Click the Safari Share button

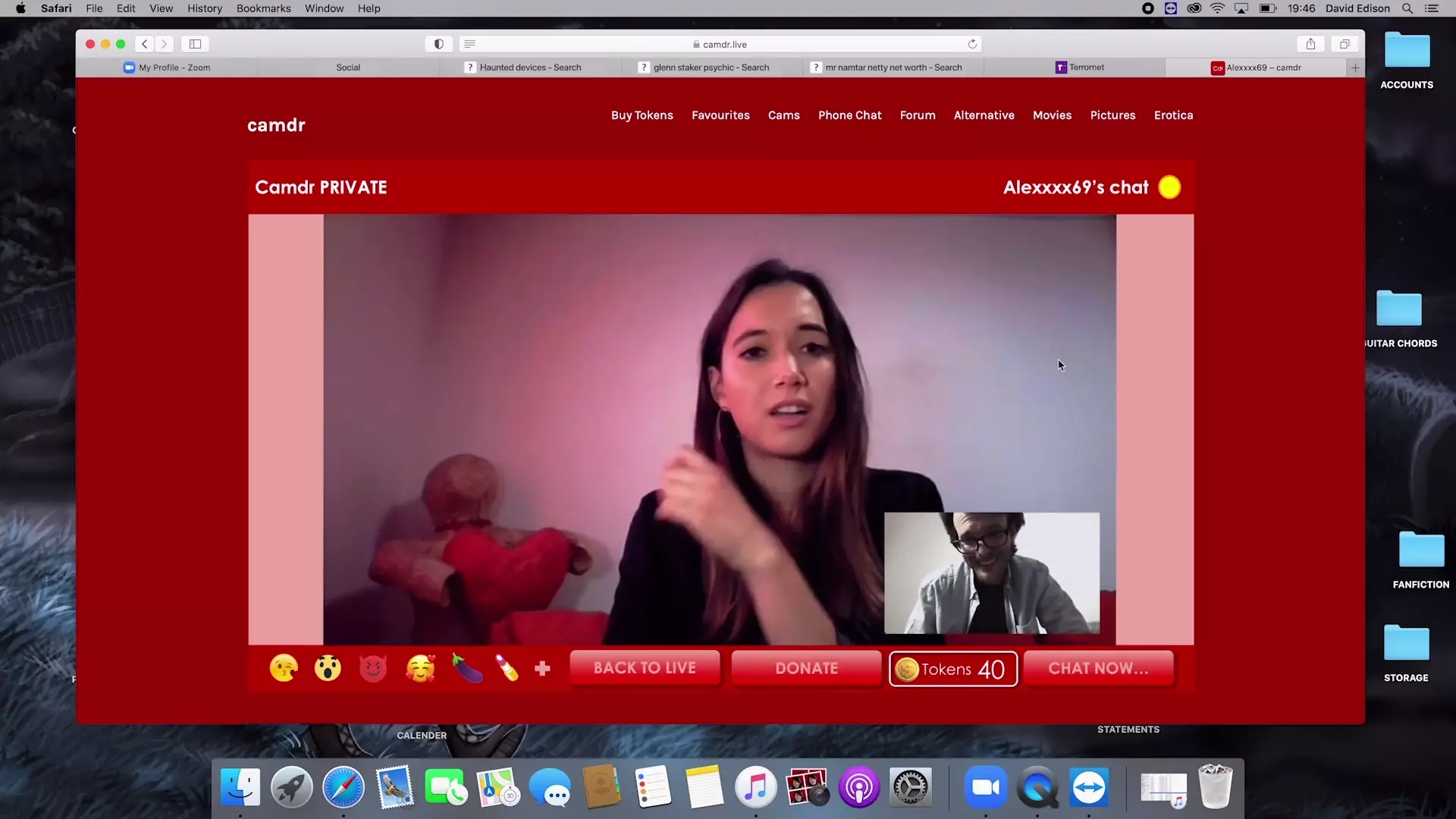tap(1310, 44)
